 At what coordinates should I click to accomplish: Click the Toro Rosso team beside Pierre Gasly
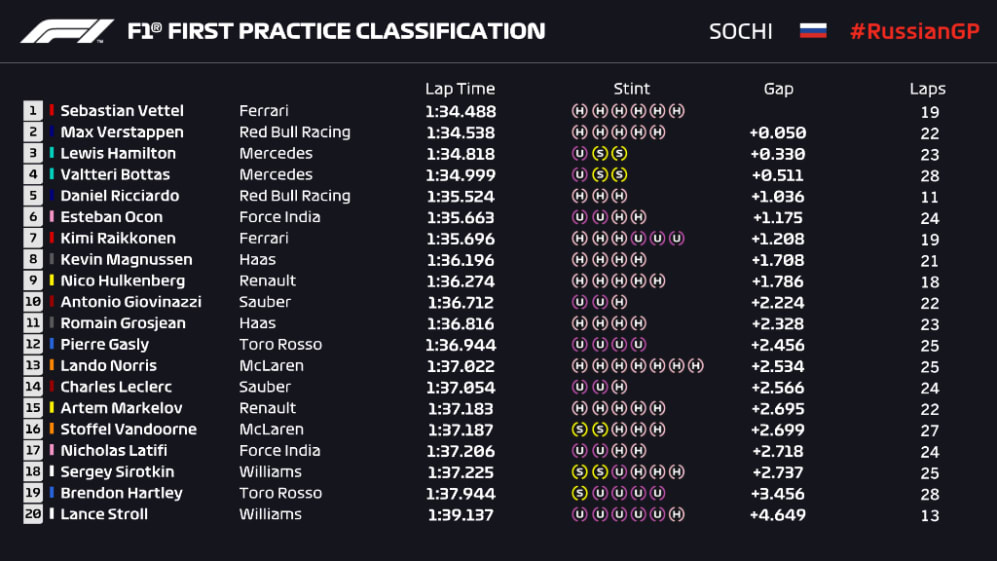(280, 344)
